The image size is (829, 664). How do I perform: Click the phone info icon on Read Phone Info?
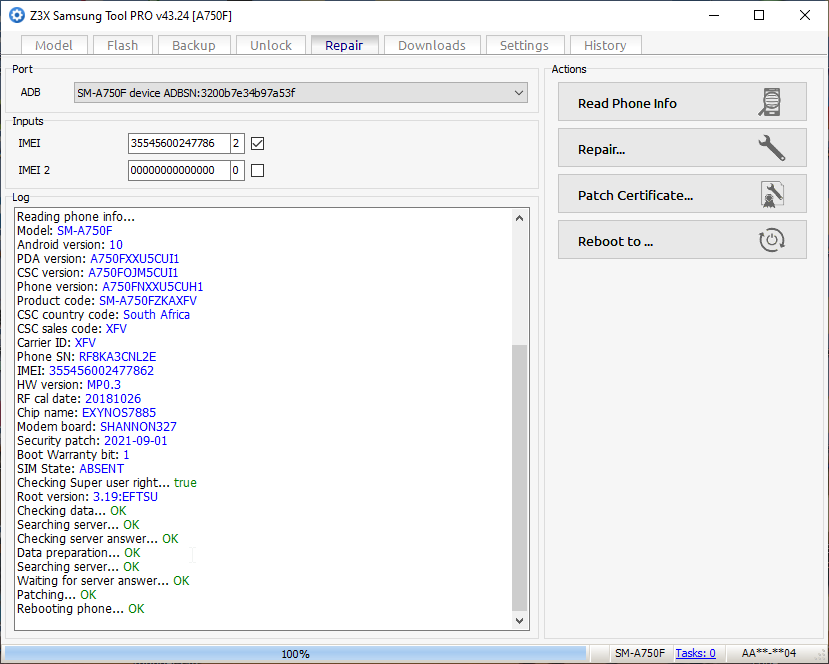(770, 103)
